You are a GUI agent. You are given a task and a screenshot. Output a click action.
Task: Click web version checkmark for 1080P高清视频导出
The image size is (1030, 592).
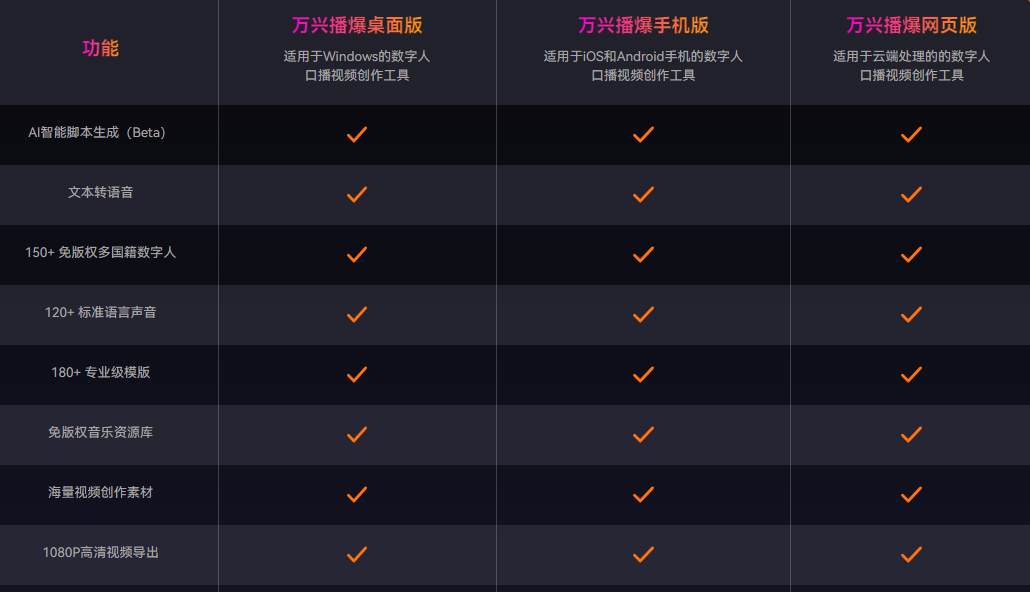[x=911, y=555]
